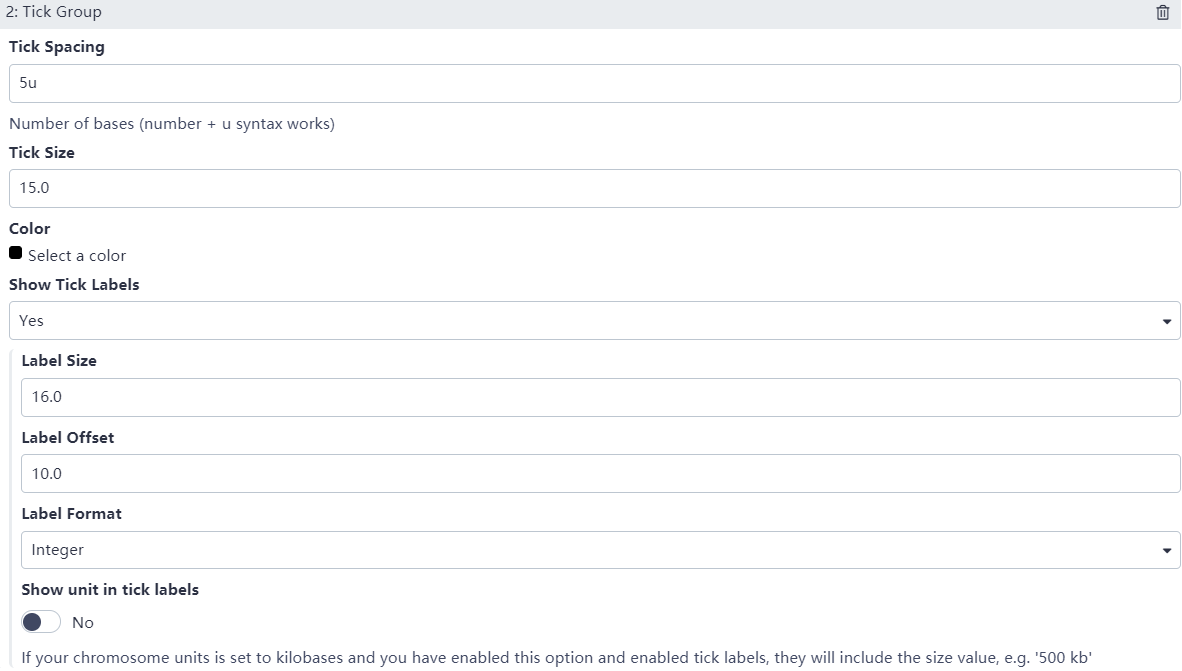Expand the Label Format dropdown
This screenshot has height=671, width=1182.
click(600, 550)
